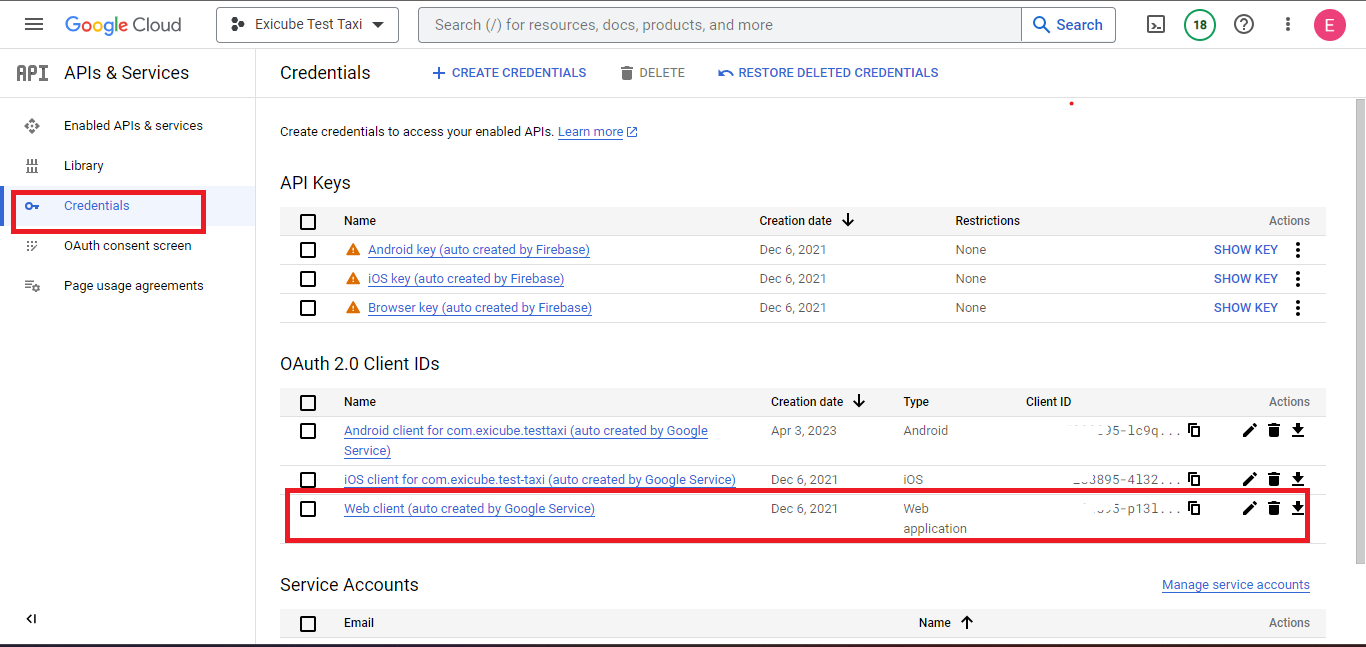Viewport: 1366px width, 647px height.
Task: Delete the Android client OAuth credential
Action: pos(1273,430)
